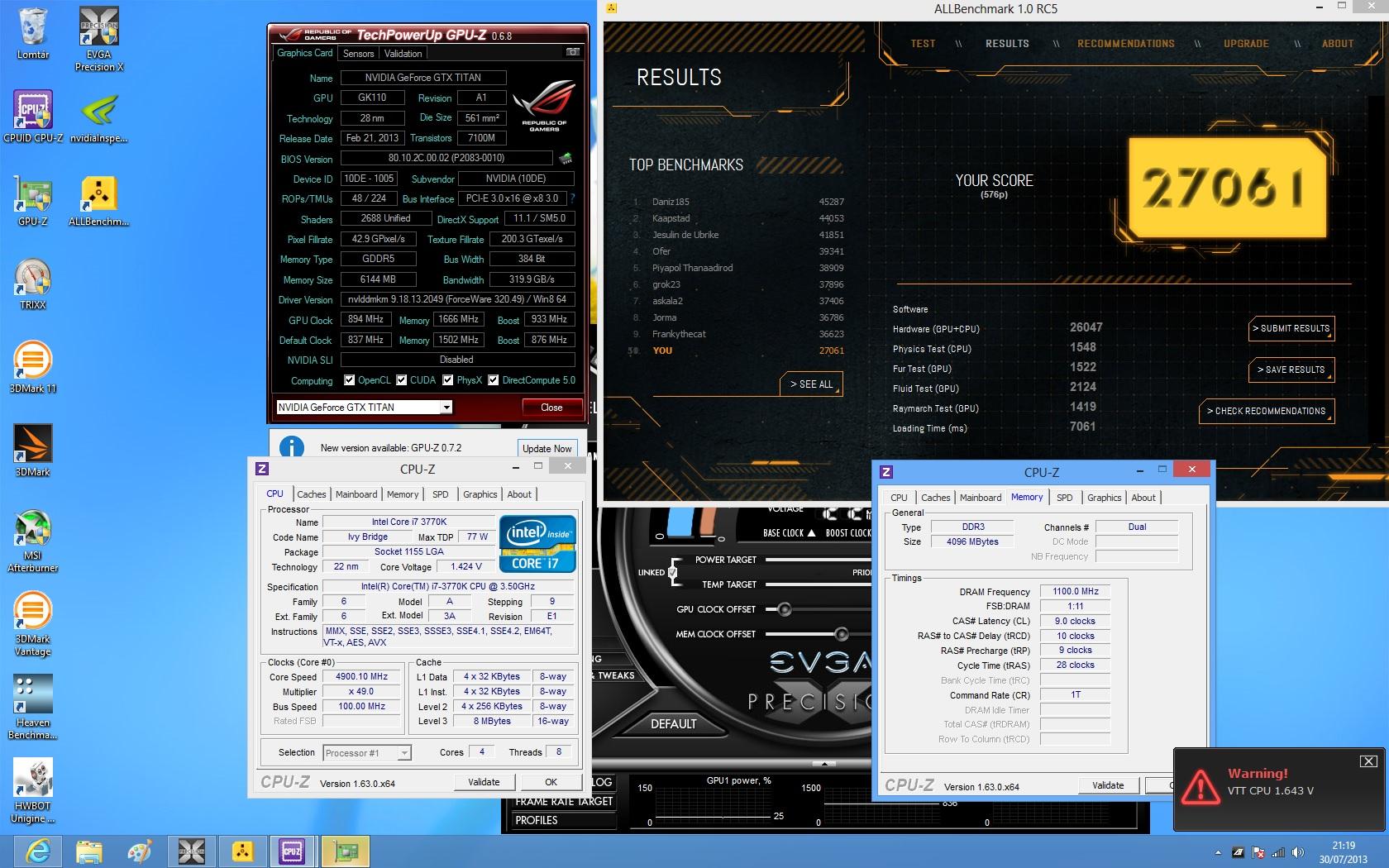1389x868 pixels.
Task: Adjust the GPU CLOCK OFFSET slider
Action: pos(785,609)
